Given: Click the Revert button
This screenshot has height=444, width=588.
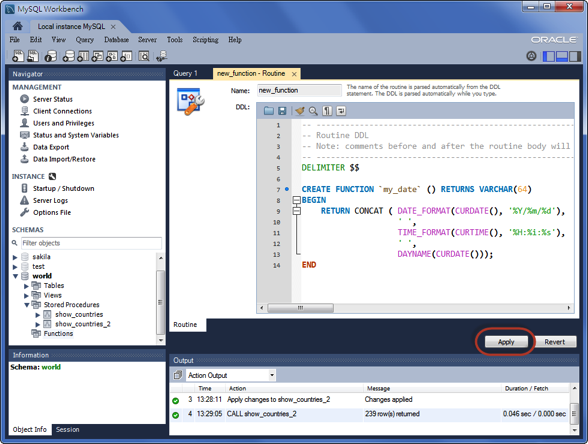Looking at the screenshot, I should [554, 342].
